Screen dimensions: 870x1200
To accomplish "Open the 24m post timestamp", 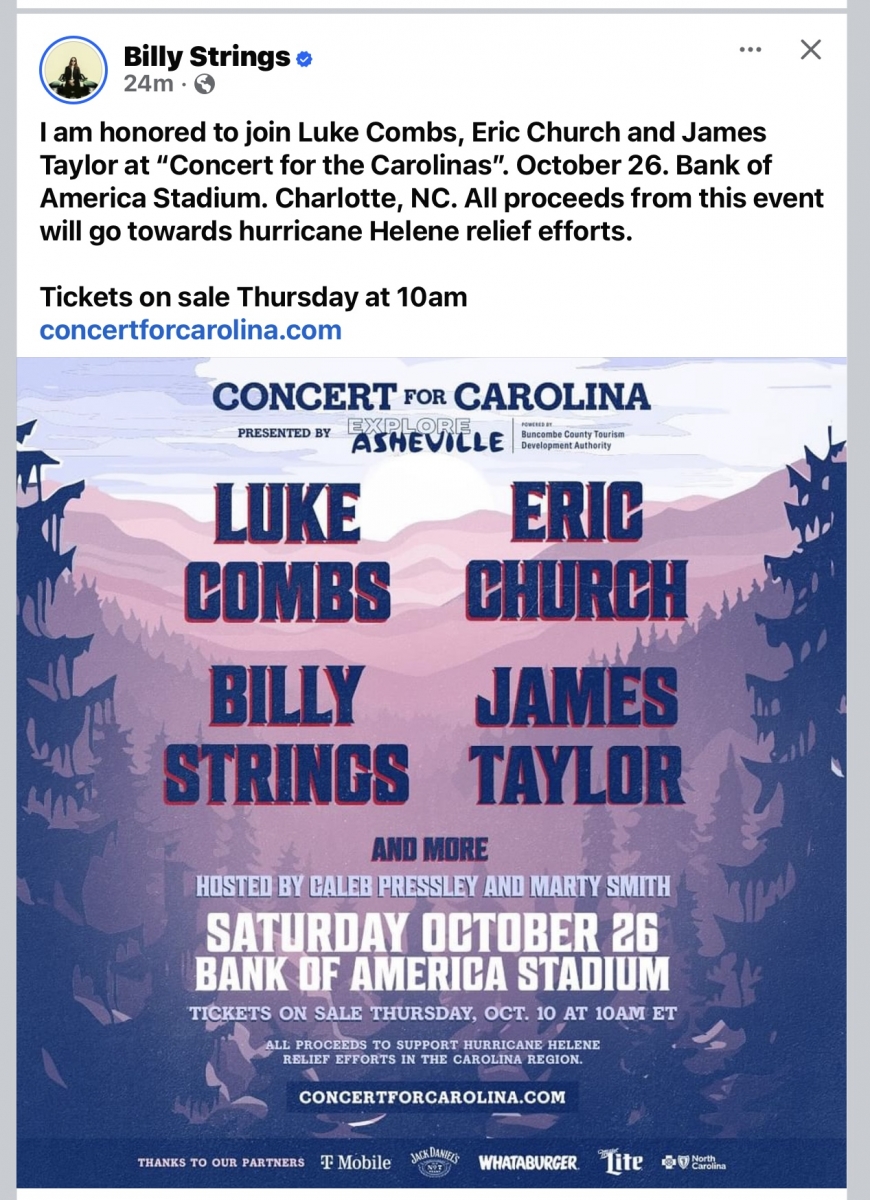I will (148, 85).
